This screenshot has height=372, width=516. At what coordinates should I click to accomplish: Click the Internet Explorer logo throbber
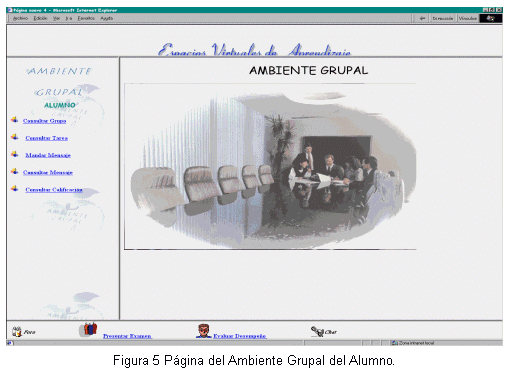click(491, 18)
